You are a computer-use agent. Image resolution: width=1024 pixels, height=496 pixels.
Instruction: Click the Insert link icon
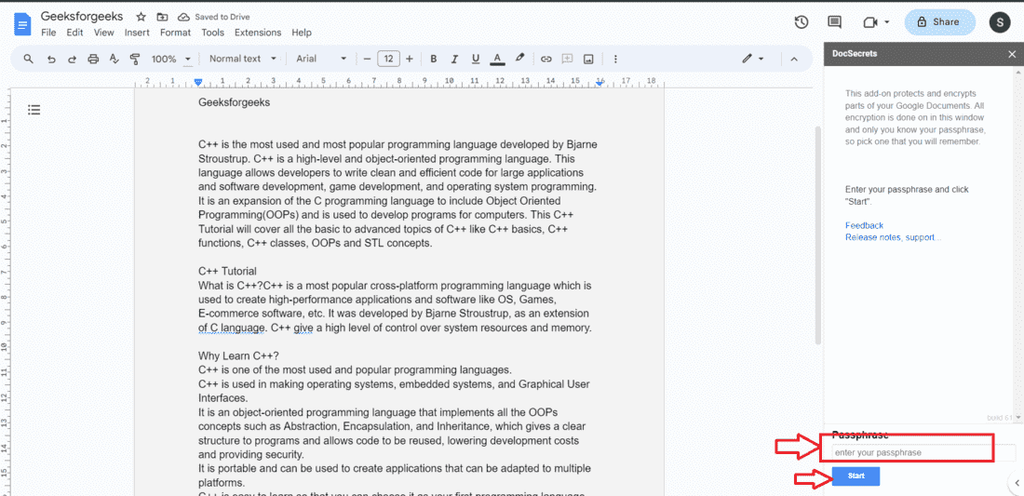(x=546, y=59)
